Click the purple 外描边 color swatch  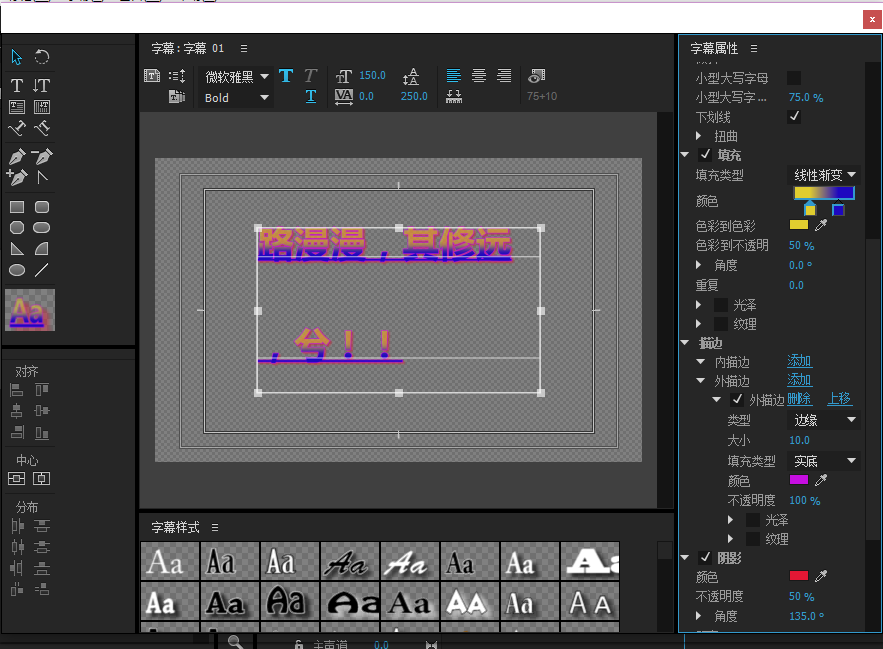click(799, 480)
